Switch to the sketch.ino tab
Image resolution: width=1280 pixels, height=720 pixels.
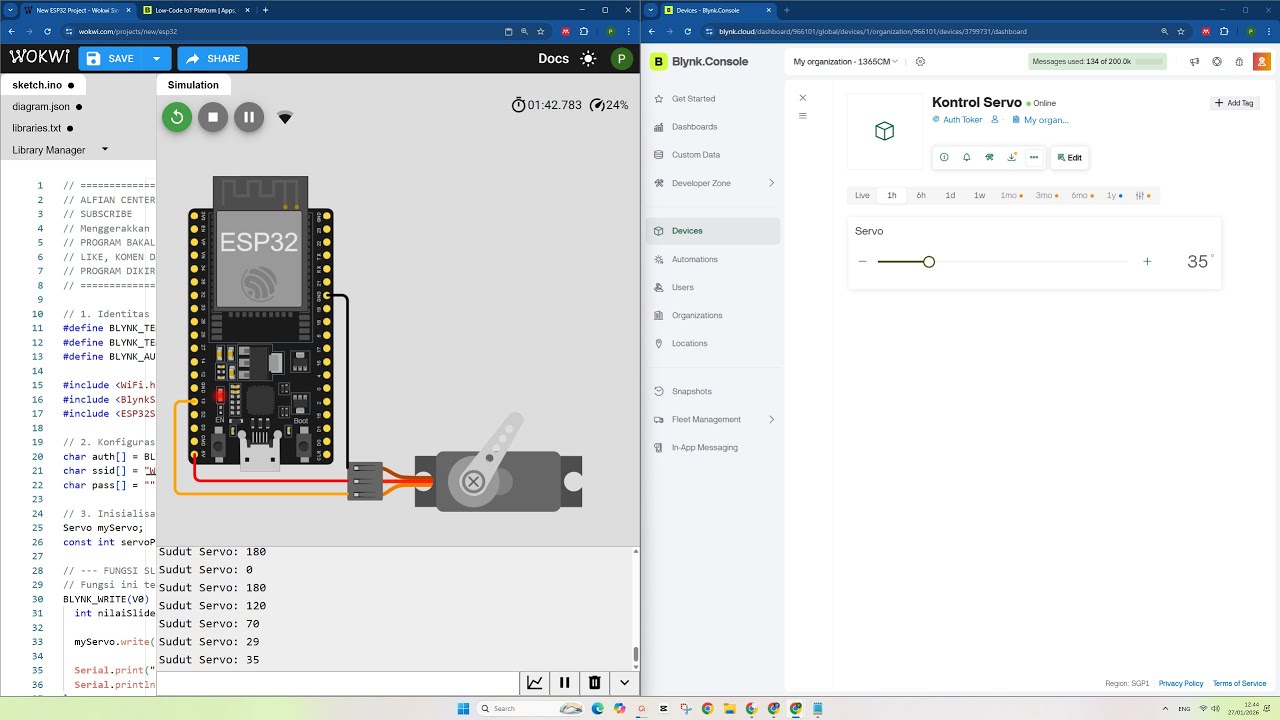point(42,85)
